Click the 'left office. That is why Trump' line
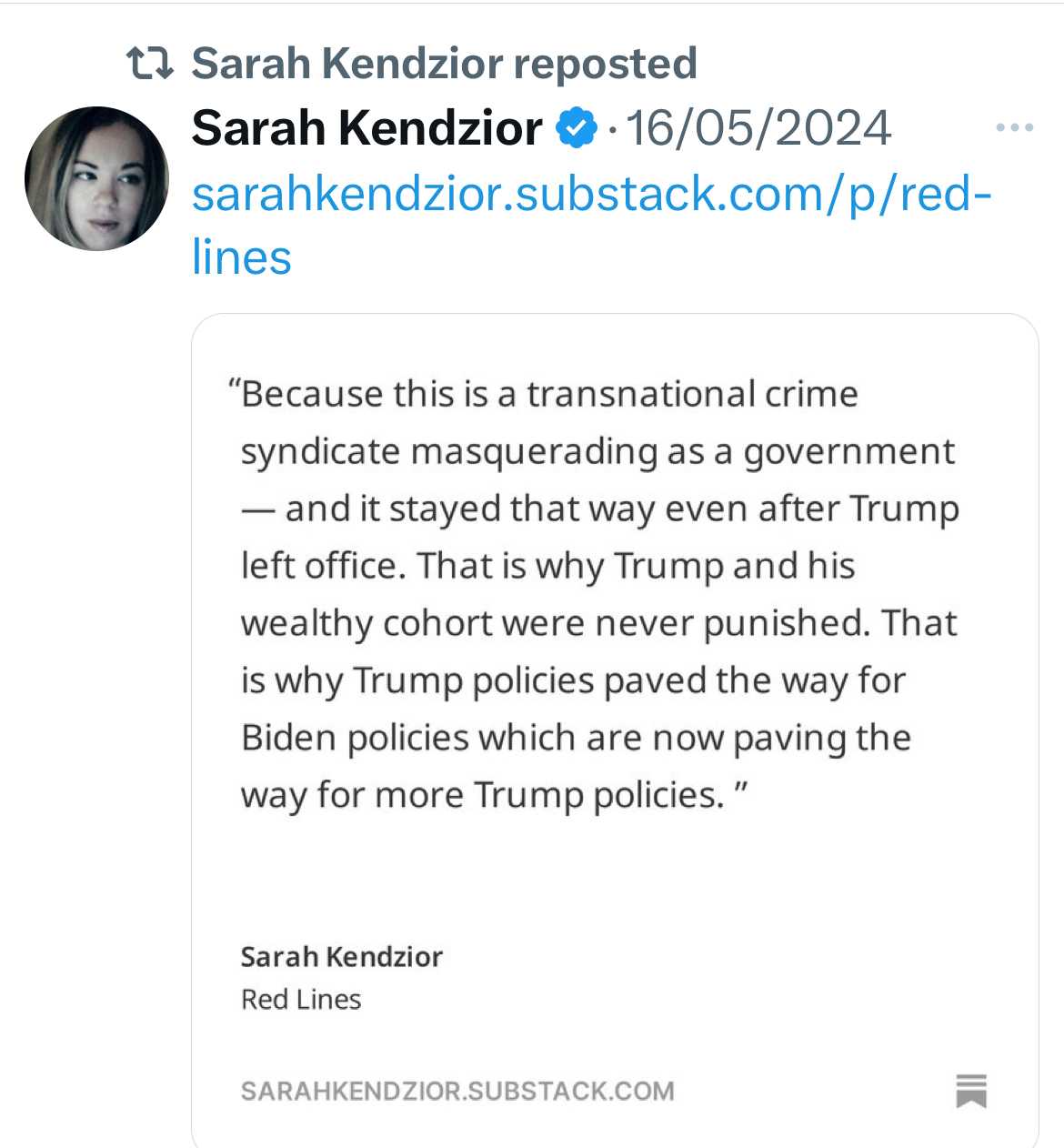 tap(547, 566)
